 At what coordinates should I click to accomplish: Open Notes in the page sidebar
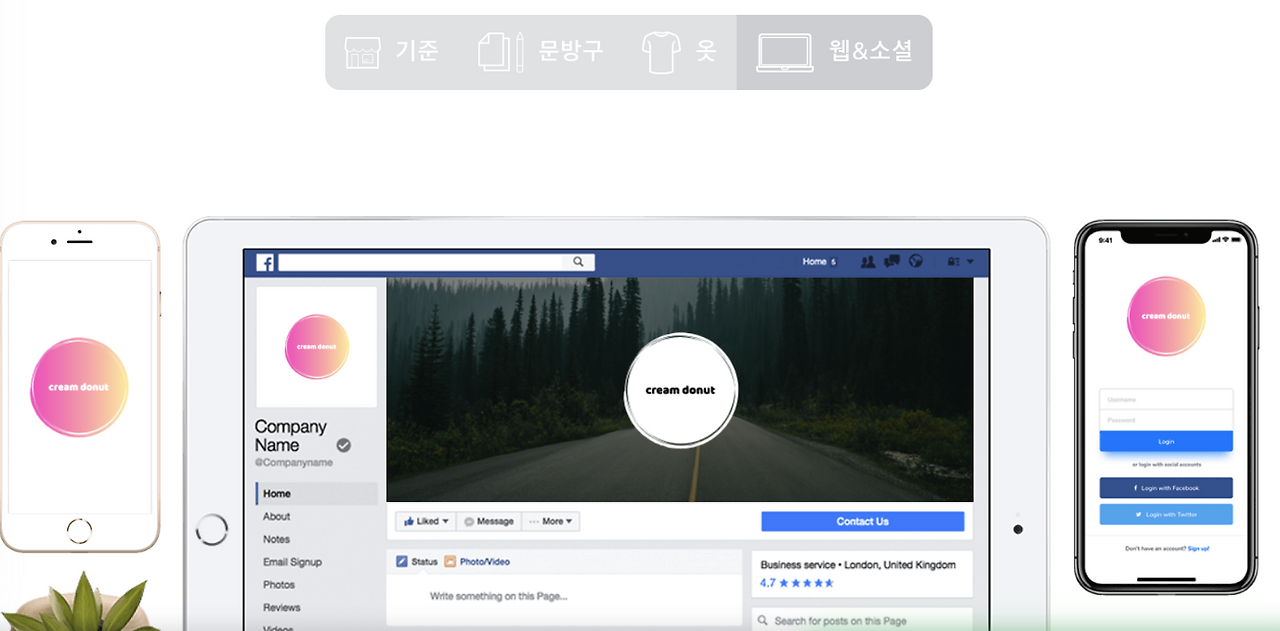click(x=276, y=539)
